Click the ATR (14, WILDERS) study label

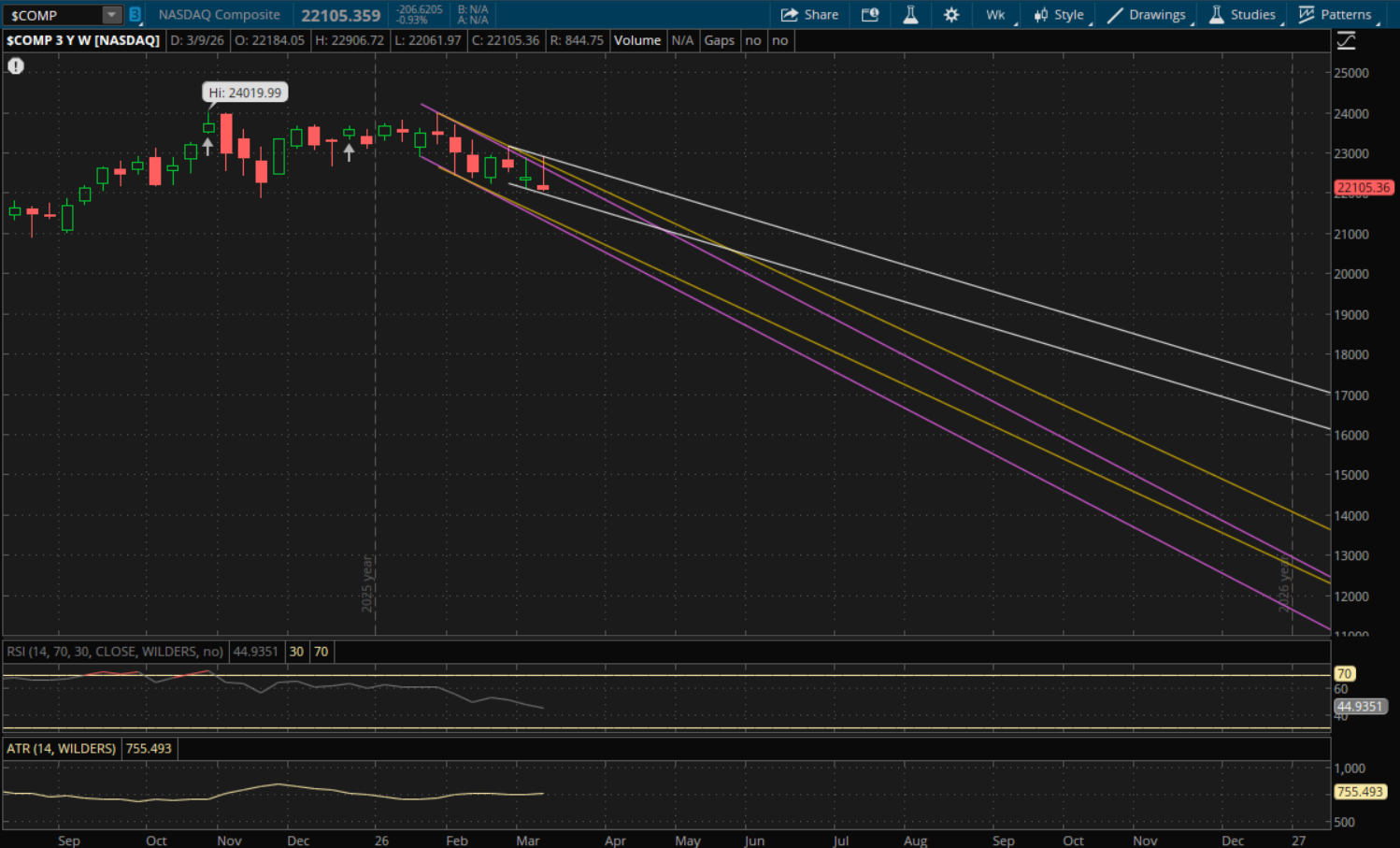pos(62,749)
